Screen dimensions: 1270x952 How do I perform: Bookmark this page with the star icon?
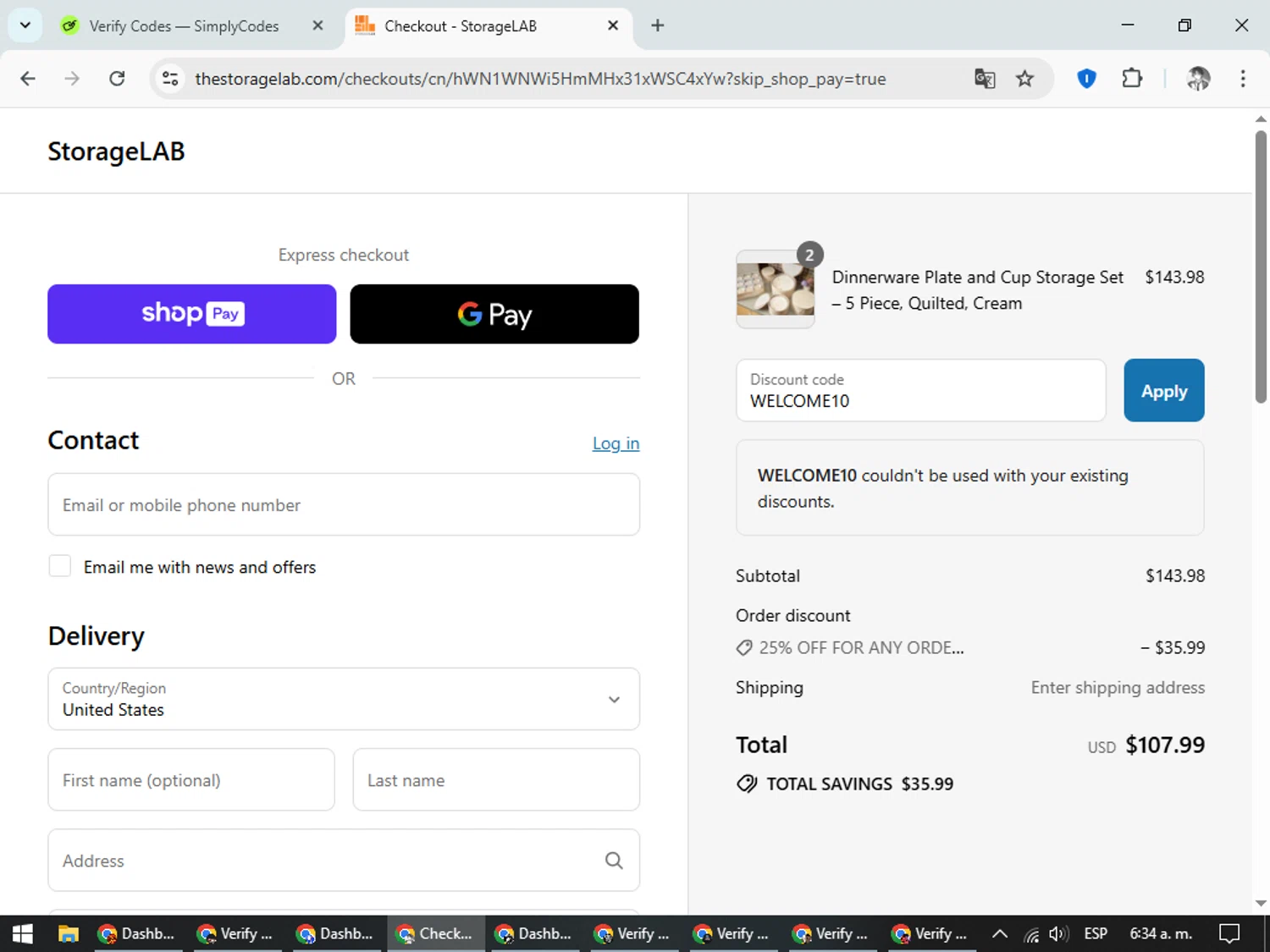(x=1024, y=79)
